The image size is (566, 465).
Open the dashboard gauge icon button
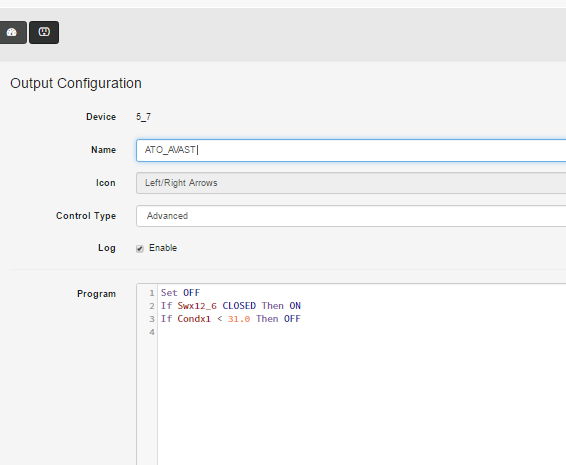point(12,32)
